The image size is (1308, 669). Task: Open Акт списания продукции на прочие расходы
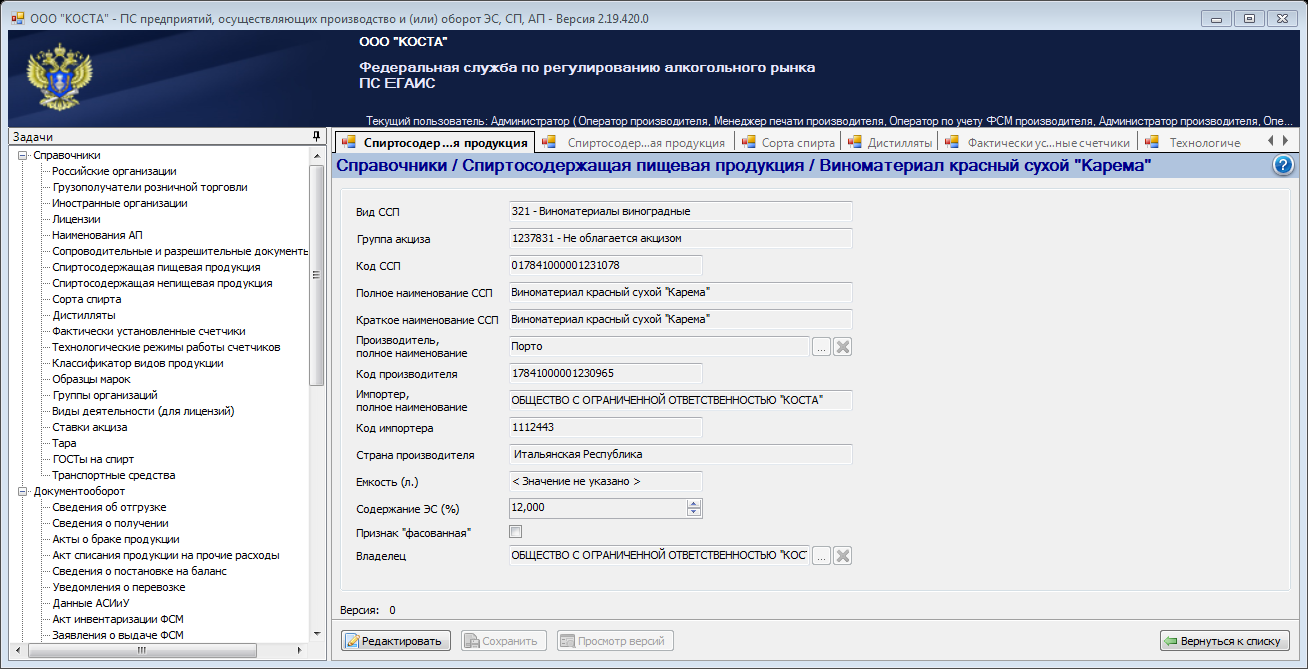coord(166,555)
